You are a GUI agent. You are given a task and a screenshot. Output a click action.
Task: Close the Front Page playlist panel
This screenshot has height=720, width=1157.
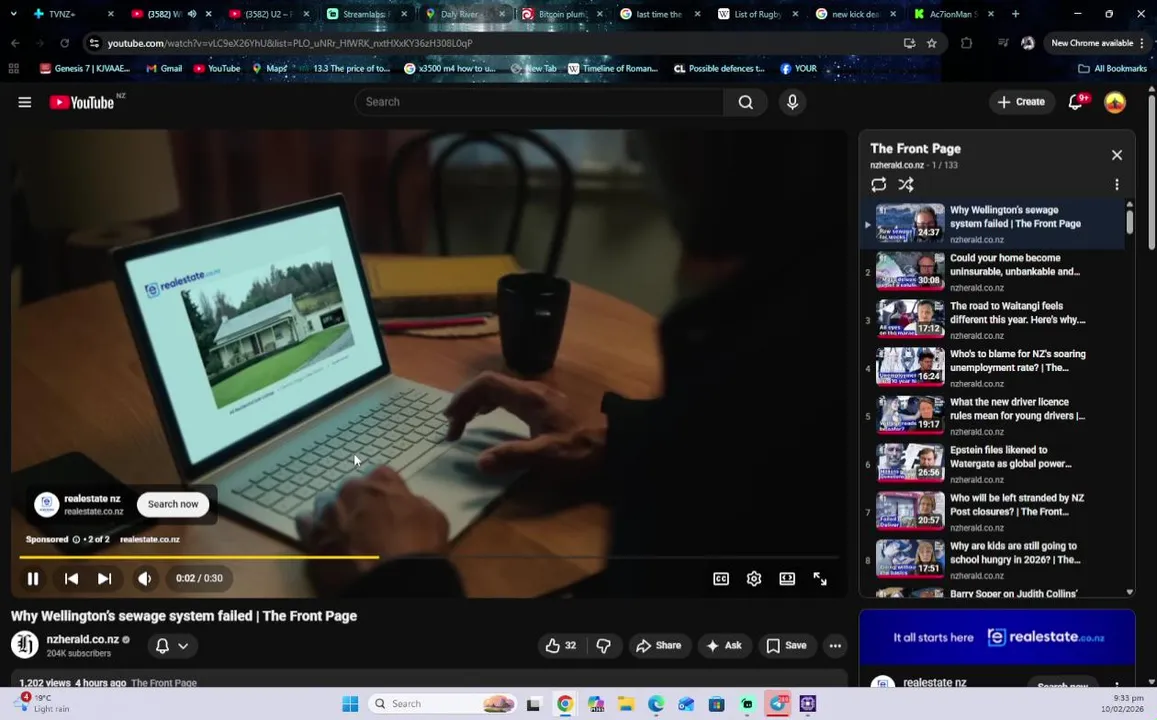click(x=1116, y=155)
